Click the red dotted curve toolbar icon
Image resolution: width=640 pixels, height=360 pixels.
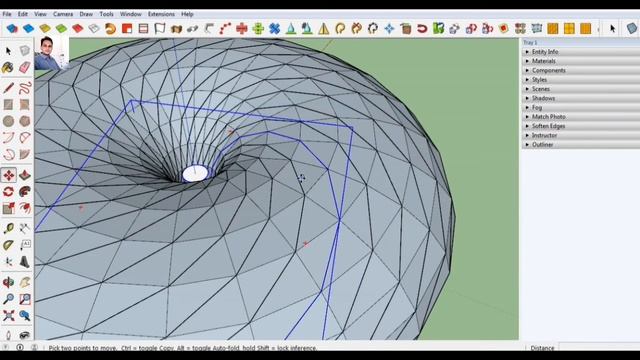(225, 29)
